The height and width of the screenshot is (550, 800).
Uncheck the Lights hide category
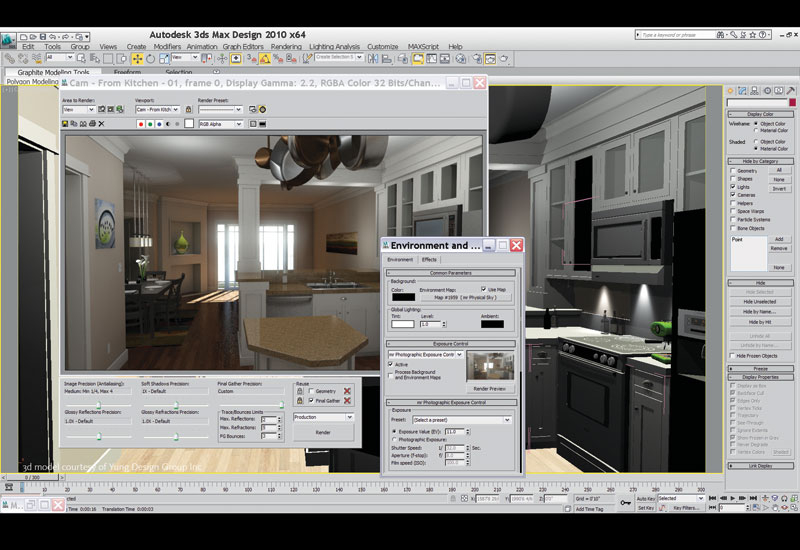(x=733, y=187)
